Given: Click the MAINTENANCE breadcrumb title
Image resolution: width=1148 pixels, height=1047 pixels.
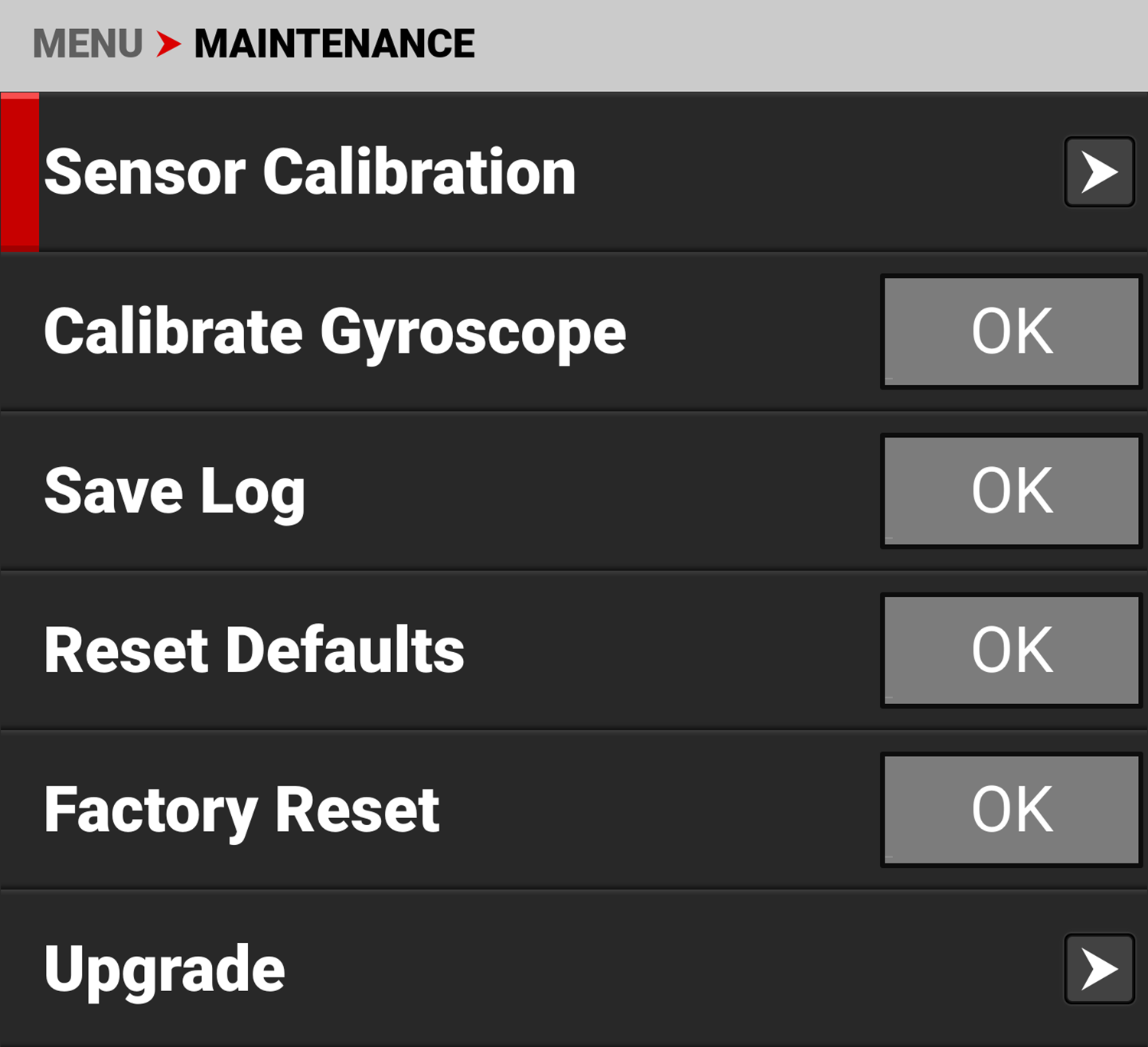Looking at the screenshot, I should [334, 44].
